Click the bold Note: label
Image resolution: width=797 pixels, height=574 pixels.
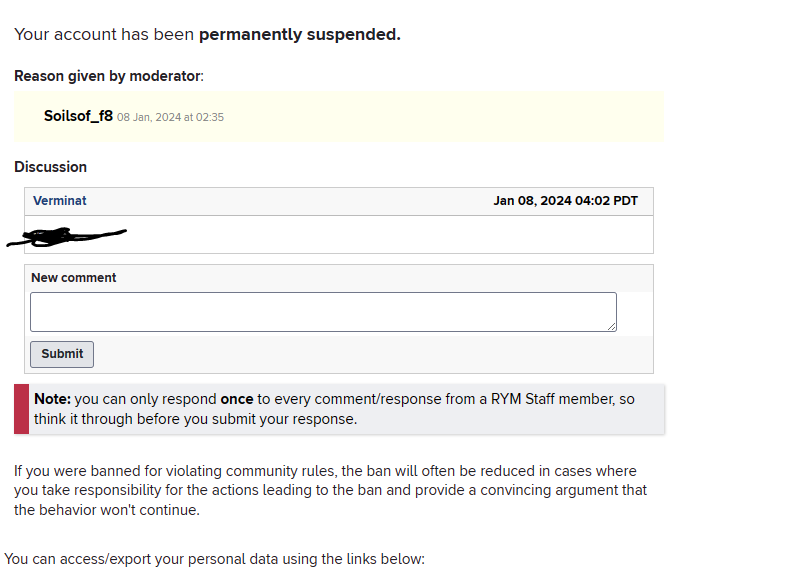[52, 399]
